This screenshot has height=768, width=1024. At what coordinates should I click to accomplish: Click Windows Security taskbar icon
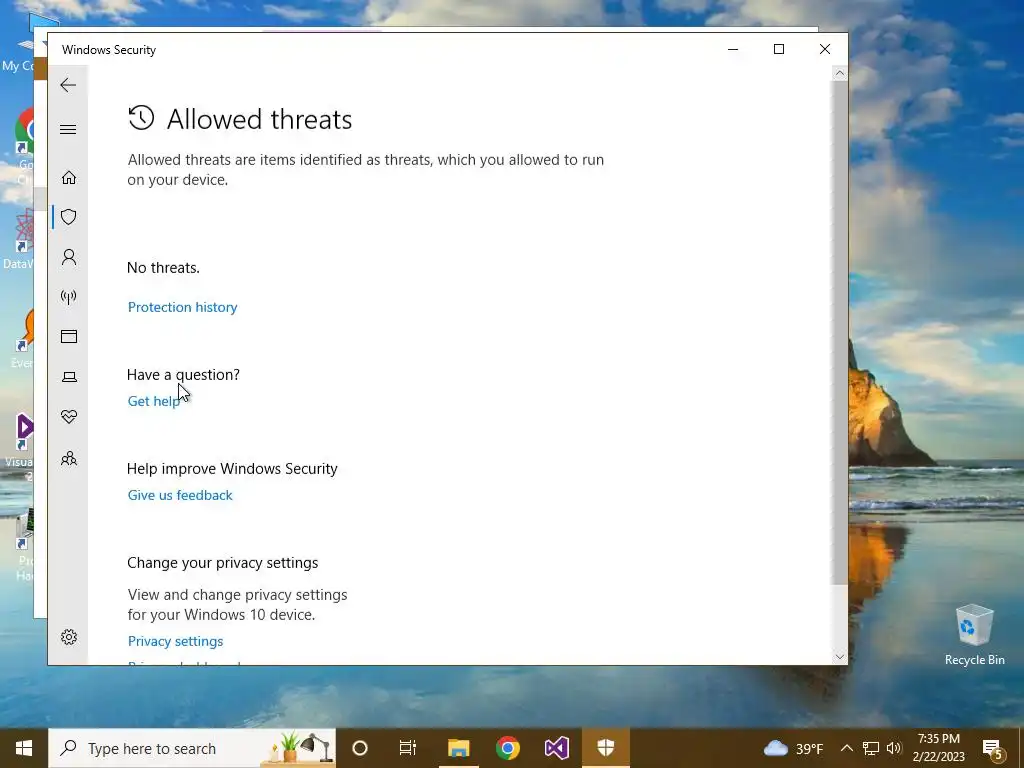606,748
